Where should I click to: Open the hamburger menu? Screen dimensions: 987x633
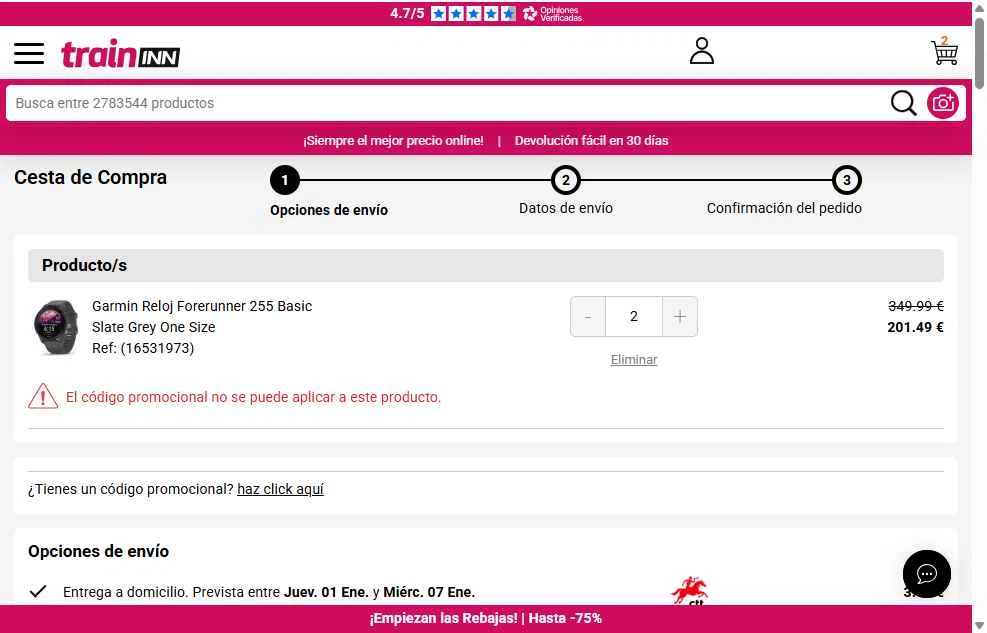point(29,53)
